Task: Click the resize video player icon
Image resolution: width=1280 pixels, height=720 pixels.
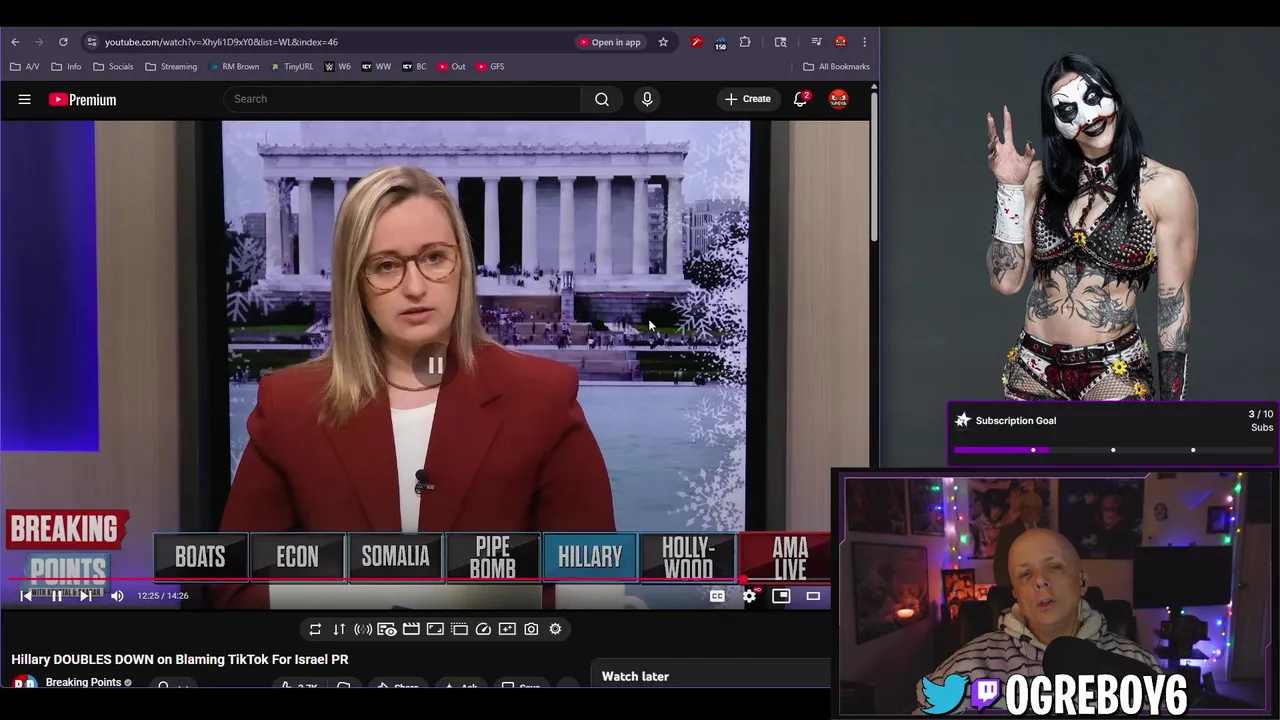Action: click(435, 629)
